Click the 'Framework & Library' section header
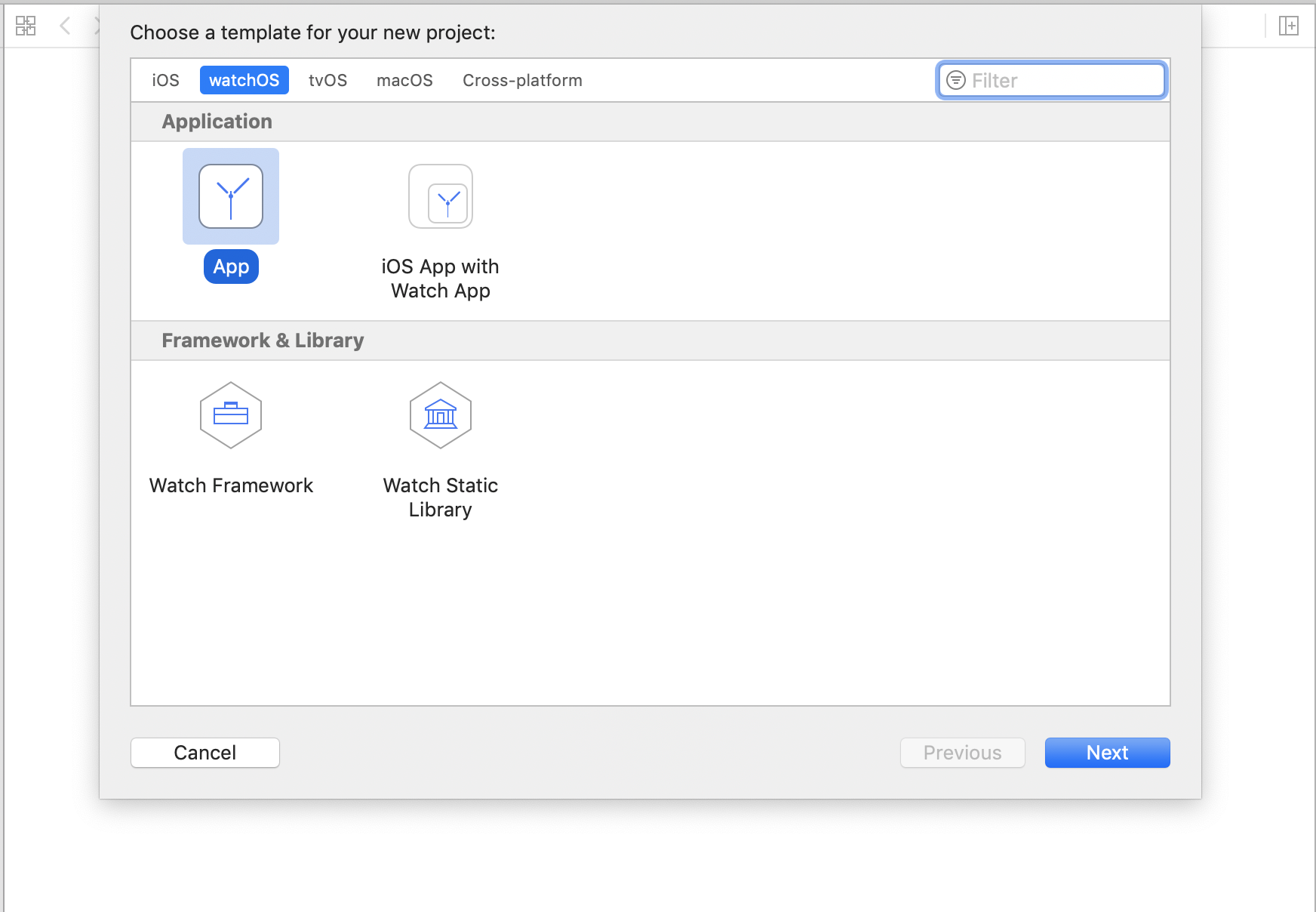Screen dimensions: 1316x912 [650, 340]
